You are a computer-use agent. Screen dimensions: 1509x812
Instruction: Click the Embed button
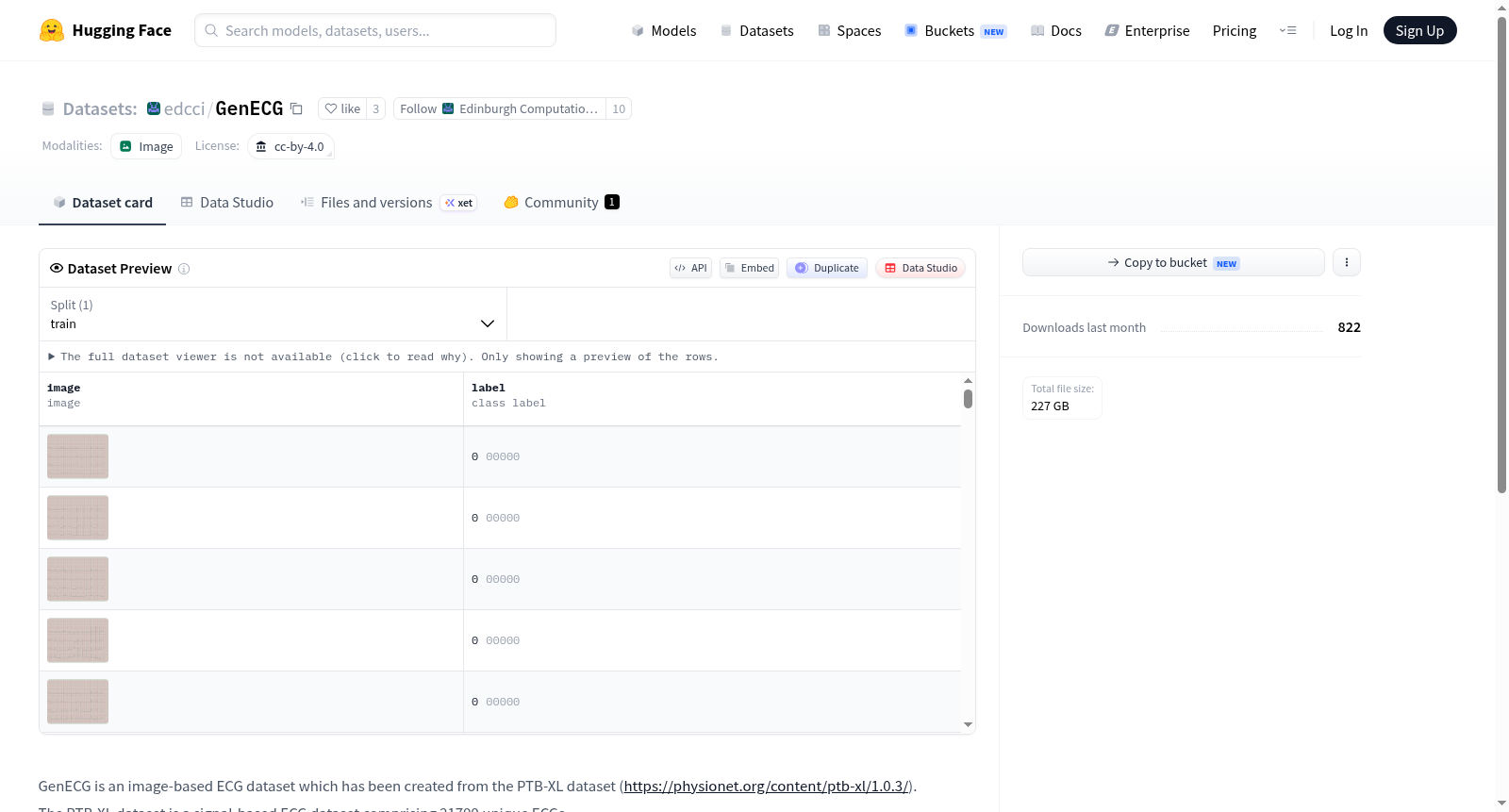[750, 268]
